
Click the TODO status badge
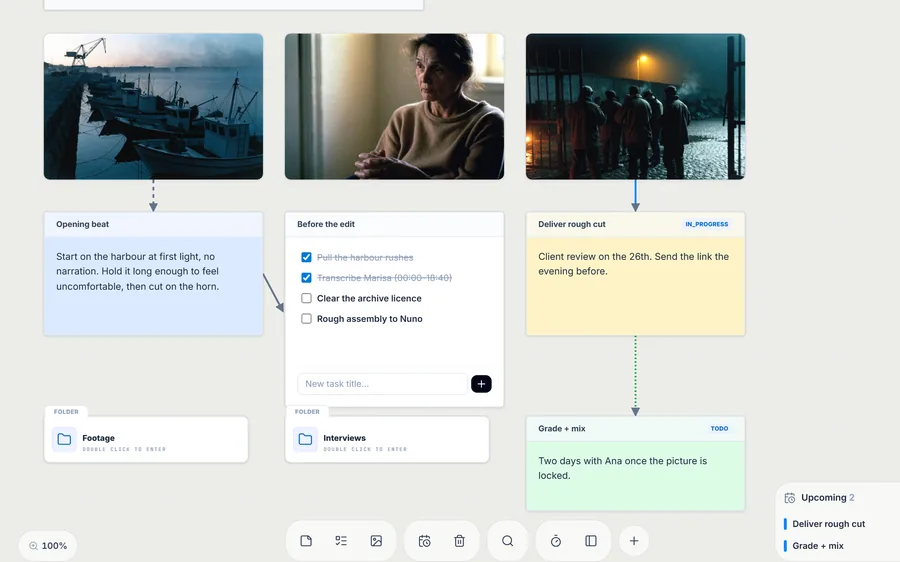pos(719,429)
